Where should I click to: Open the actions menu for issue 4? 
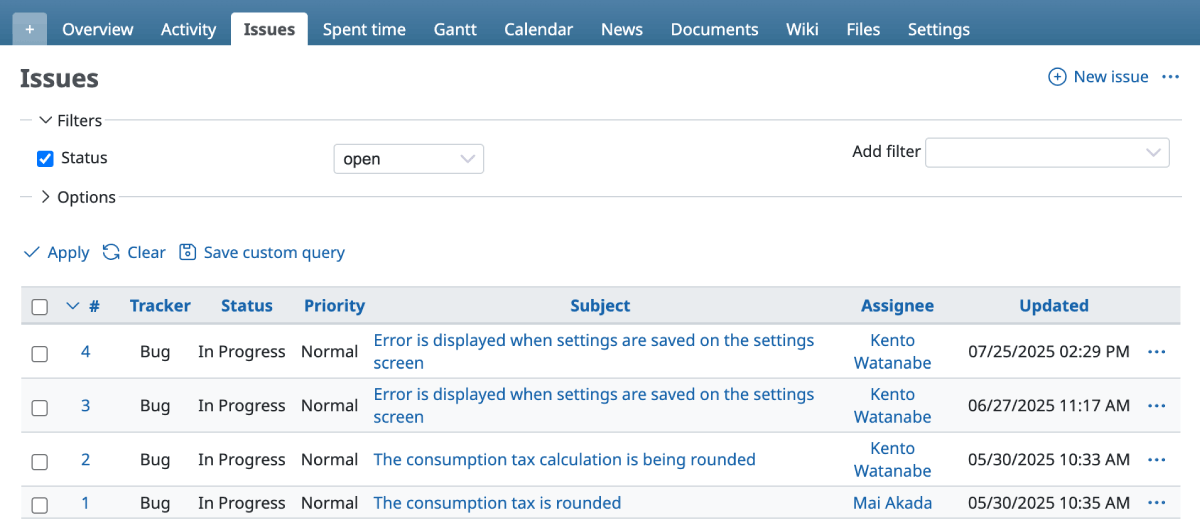pos(1157,352)
